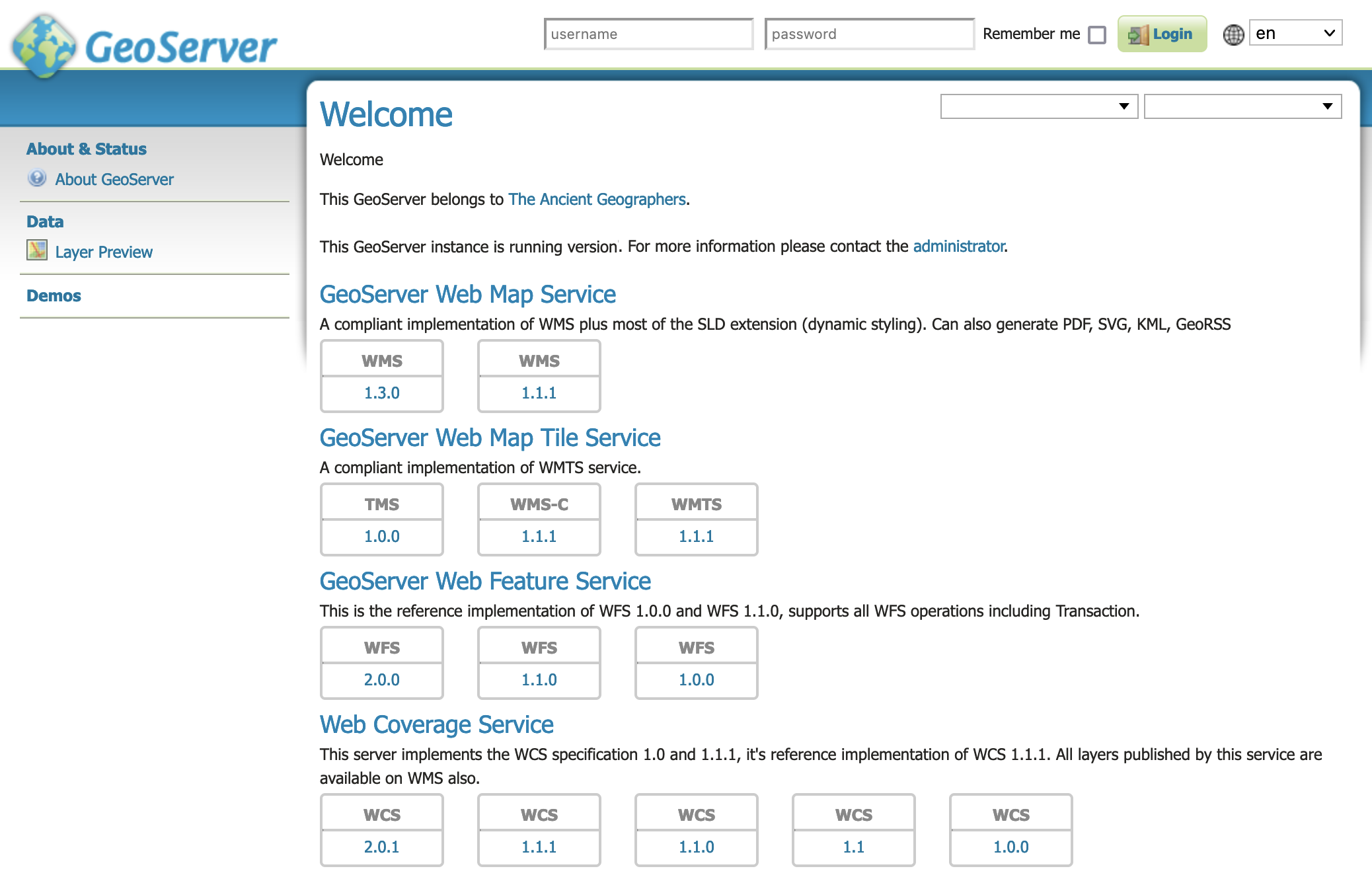
Task: Click the password input field
Action: pos(867,34)
